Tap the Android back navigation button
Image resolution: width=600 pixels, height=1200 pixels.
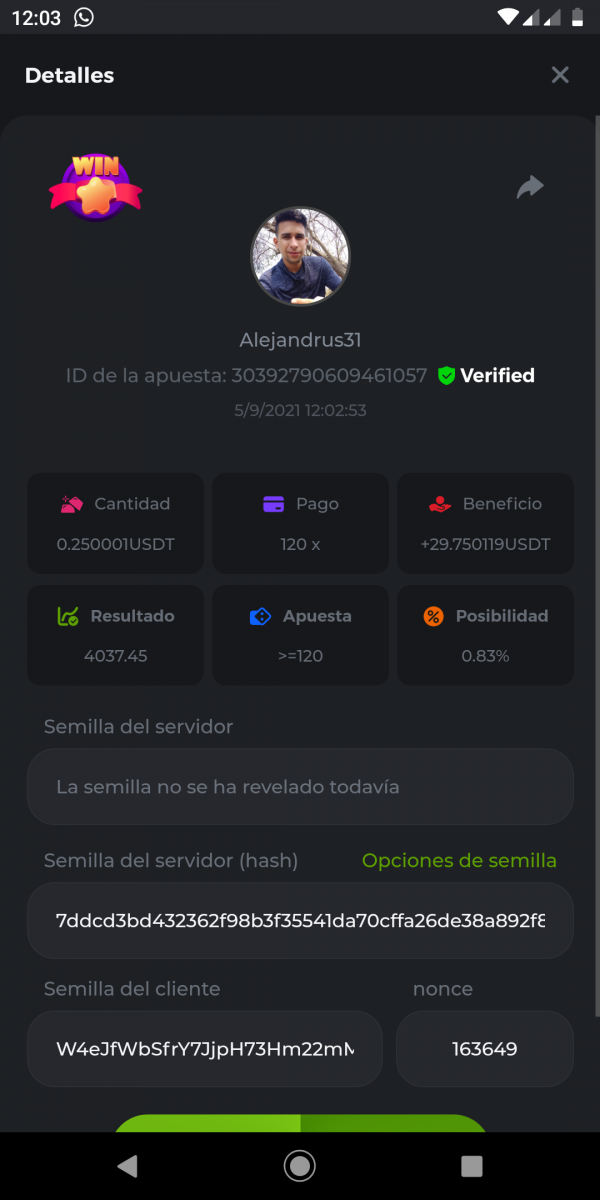[x=127, y=1165]
